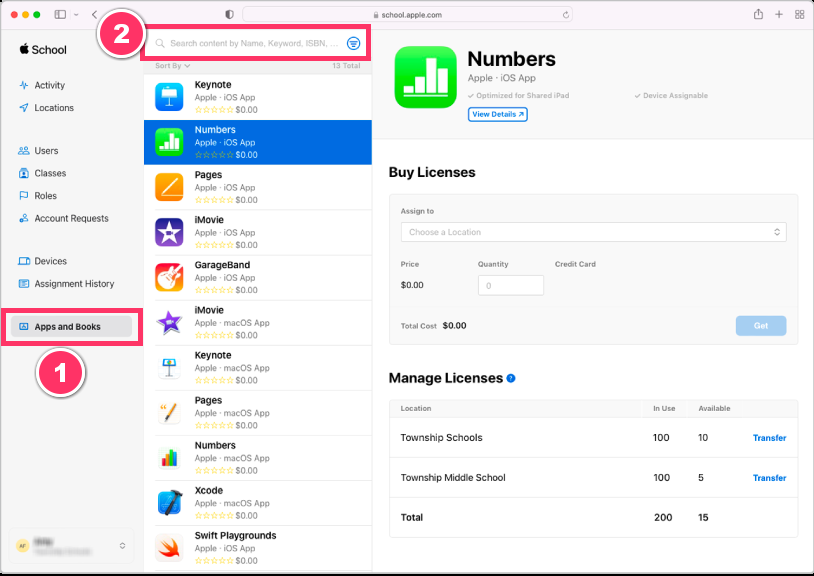814x576 pixels.
Task: Click the Keynote macOS App podium icon
Action: coord(169,367)
